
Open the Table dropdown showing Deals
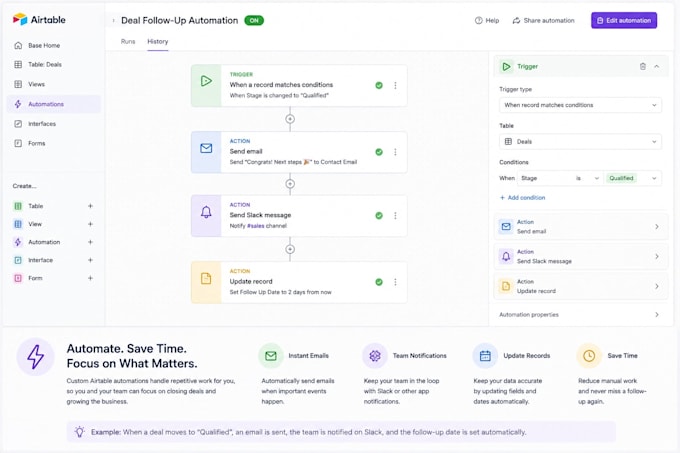tap(580, 142)
